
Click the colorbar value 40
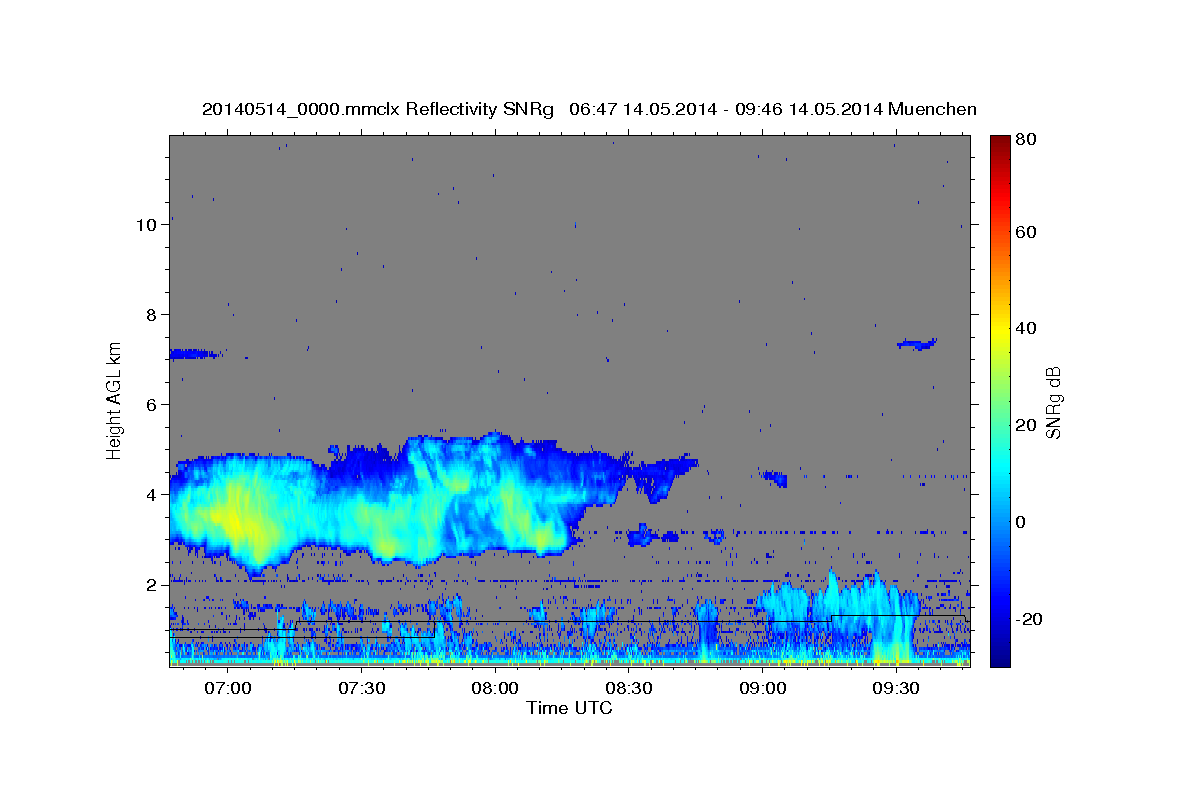[x=1025, y=329]
